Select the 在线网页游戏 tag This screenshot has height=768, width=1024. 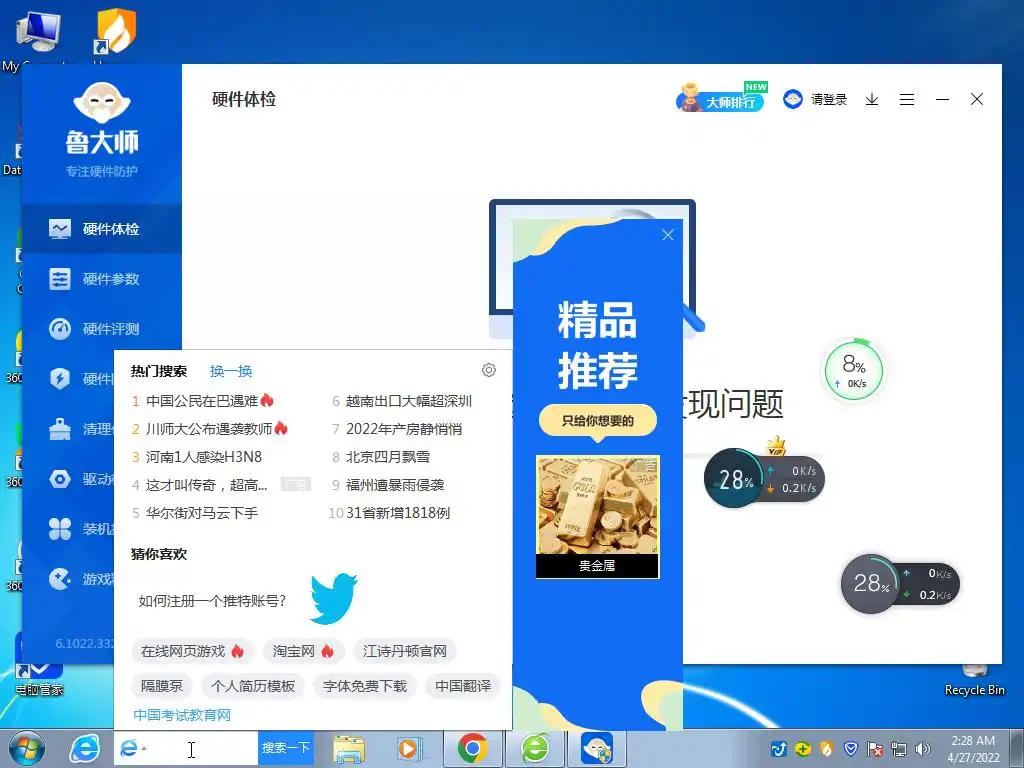192,651
